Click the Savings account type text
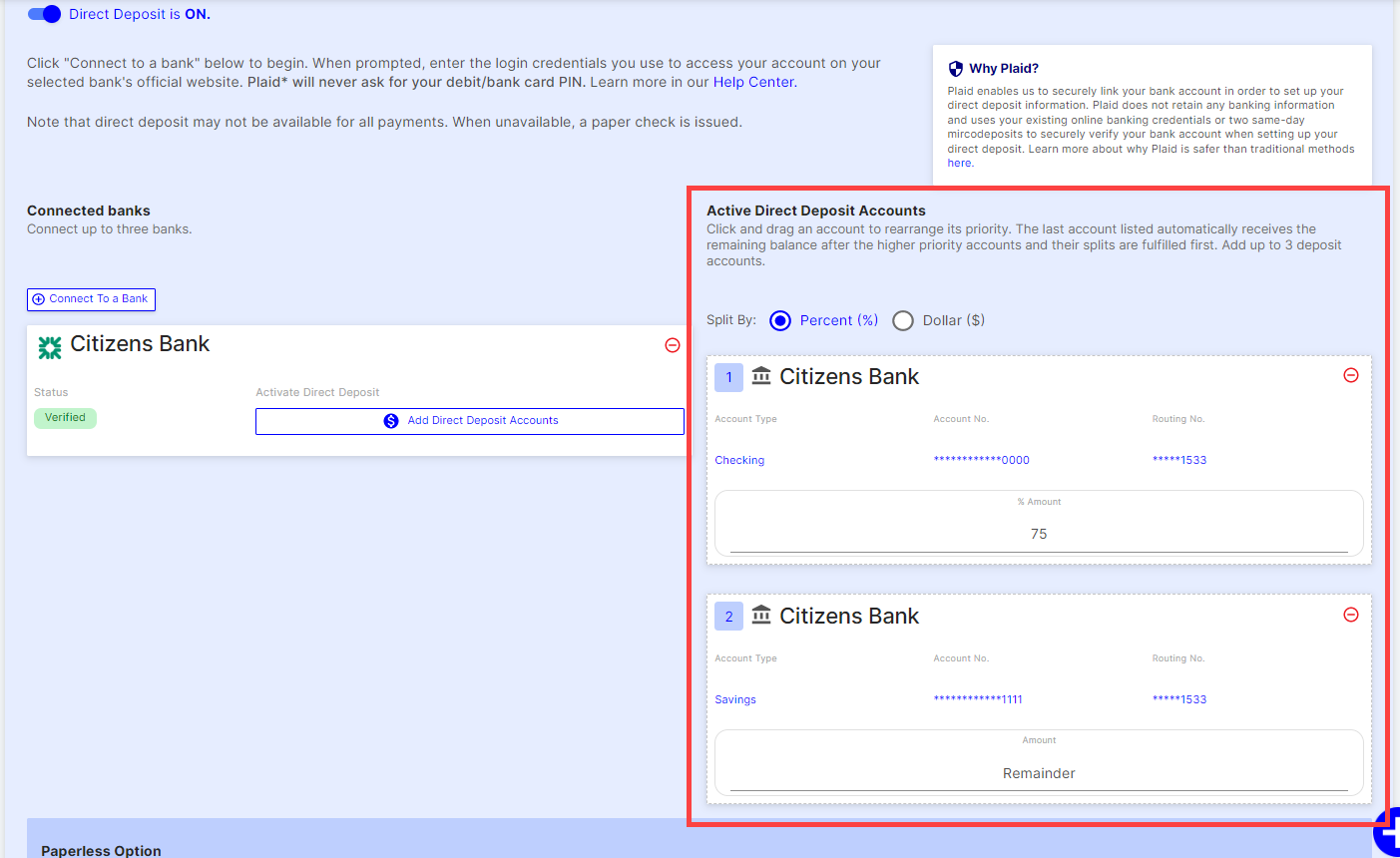 pos(735,699)
